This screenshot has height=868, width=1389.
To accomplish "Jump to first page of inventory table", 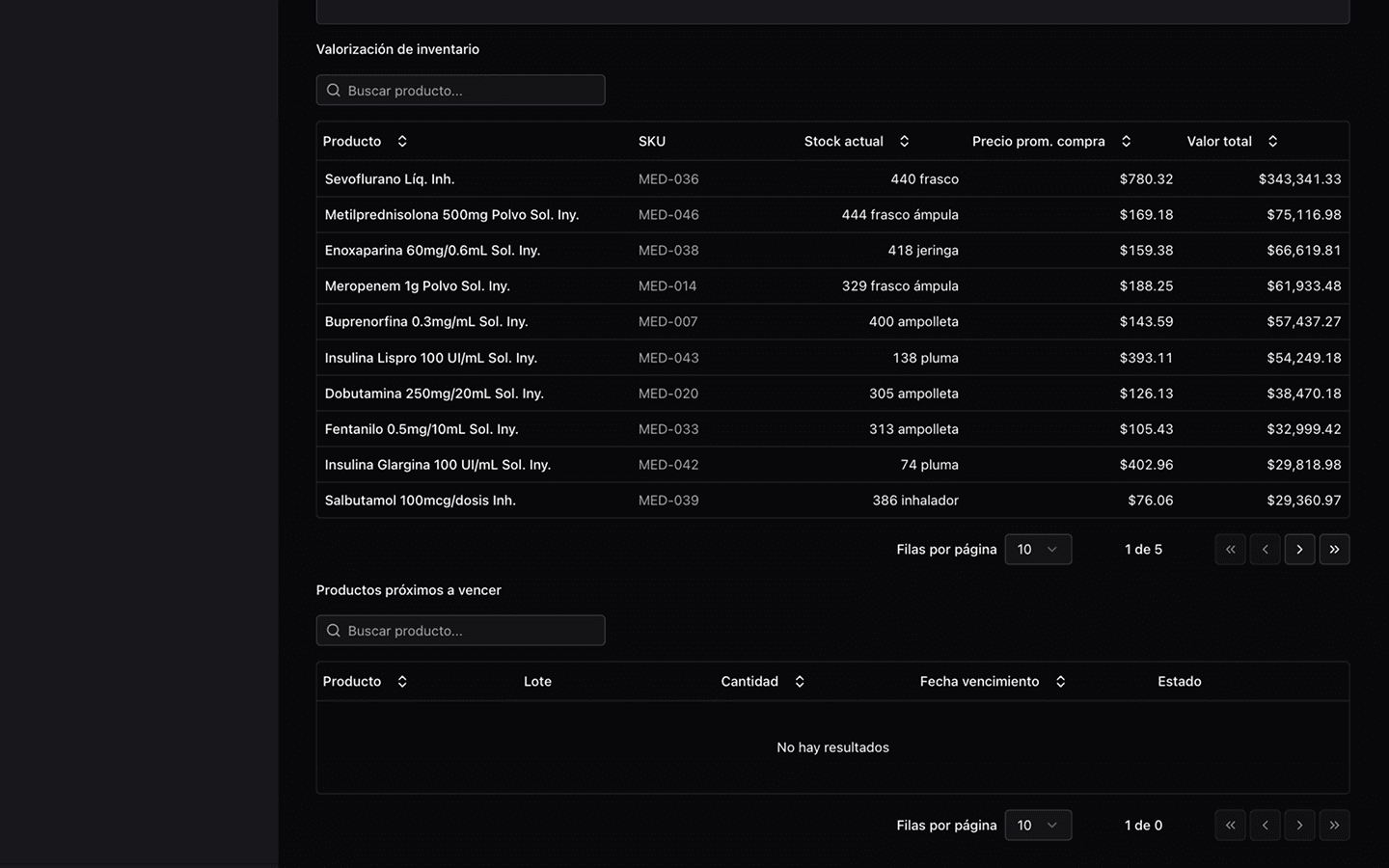I will pos(1230,550).
